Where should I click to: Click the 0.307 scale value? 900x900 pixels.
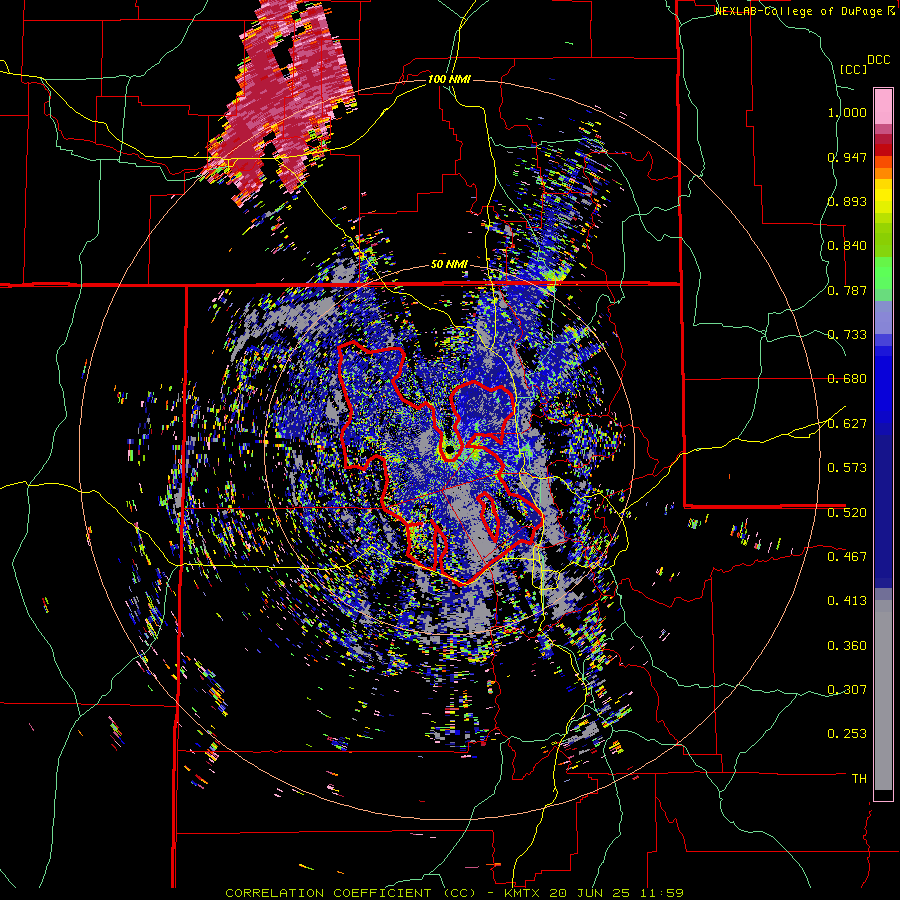847,690
